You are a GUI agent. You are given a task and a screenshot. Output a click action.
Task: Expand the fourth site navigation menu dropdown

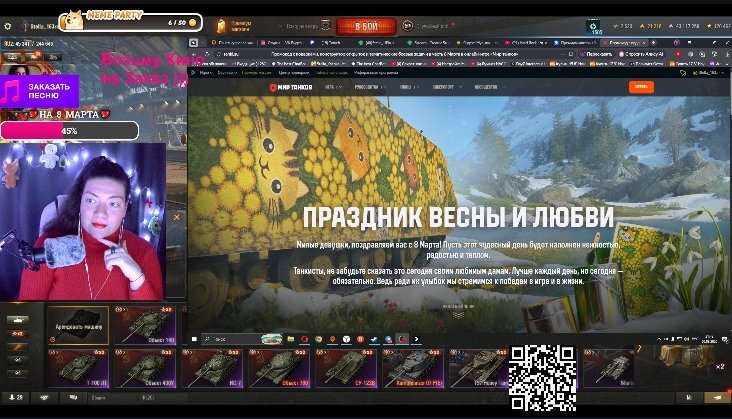tap(447, 87)
